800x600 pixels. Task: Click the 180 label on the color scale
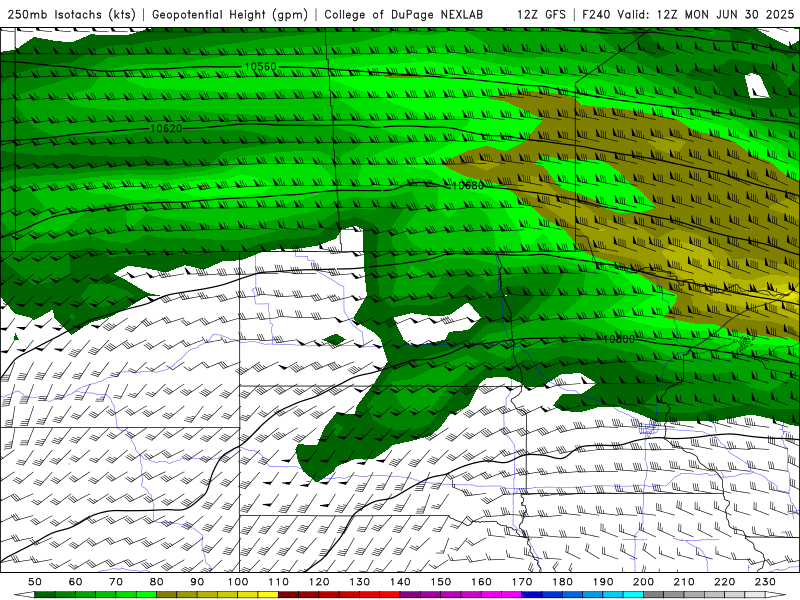[x=562, y=582]
